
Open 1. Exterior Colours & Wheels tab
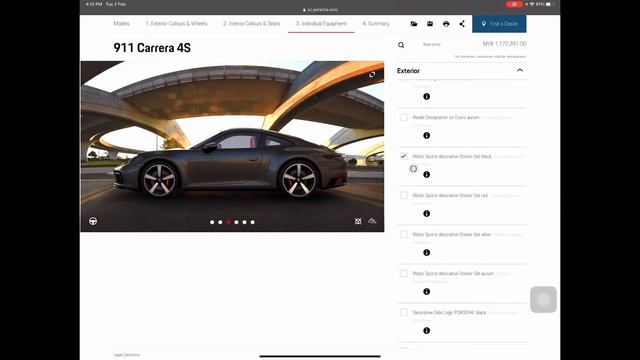point(176,24)
